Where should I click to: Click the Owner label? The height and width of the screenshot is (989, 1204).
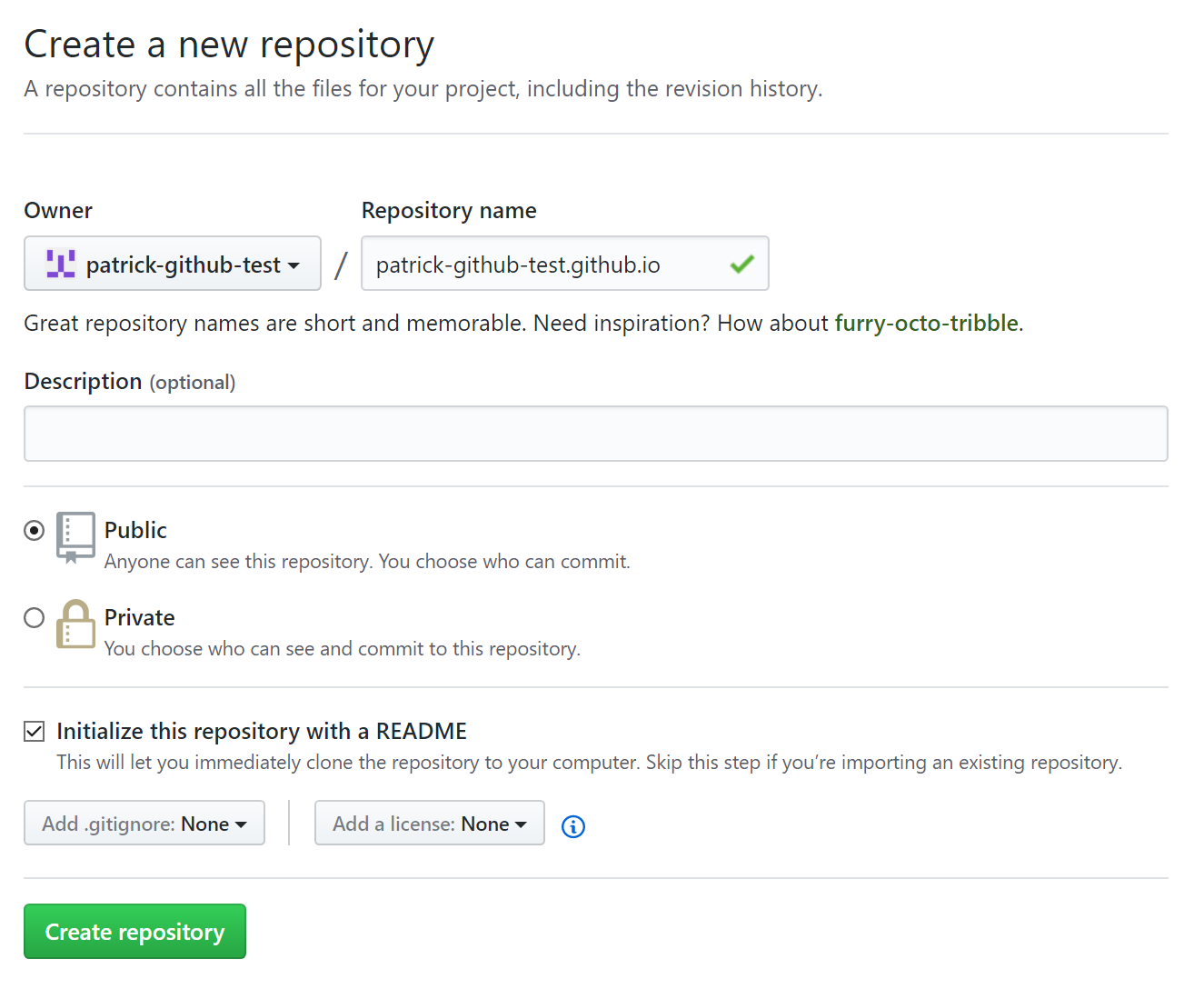pos(58,211)
